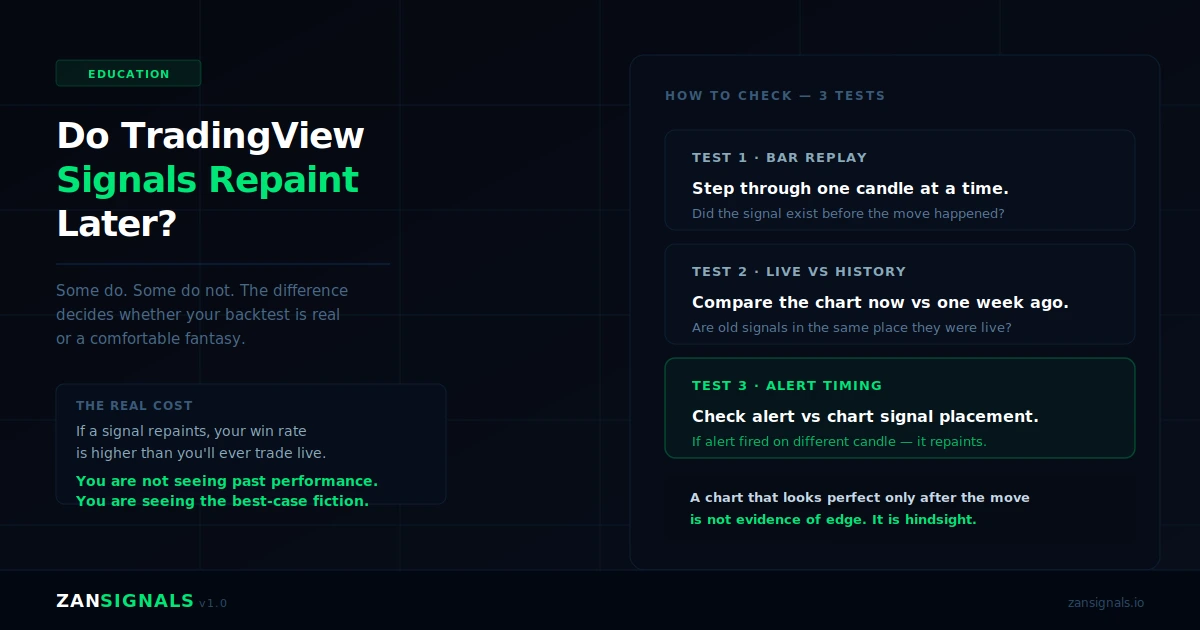Click 'is not evidence of edge. It is hindsight.'
The height and width of the screenshot is (630, 1200).
click(833, 520)
